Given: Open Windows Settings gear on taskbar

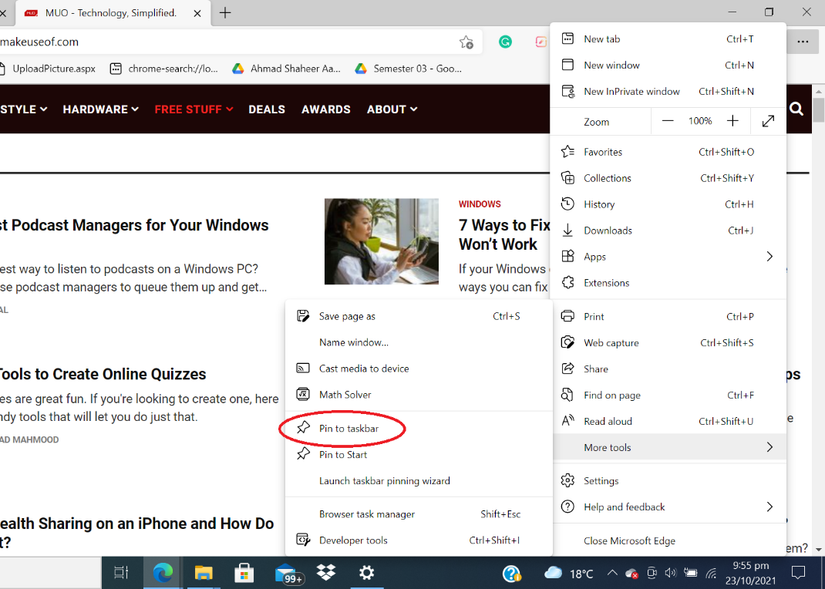Looking at the screenshot, I should 367,573.
